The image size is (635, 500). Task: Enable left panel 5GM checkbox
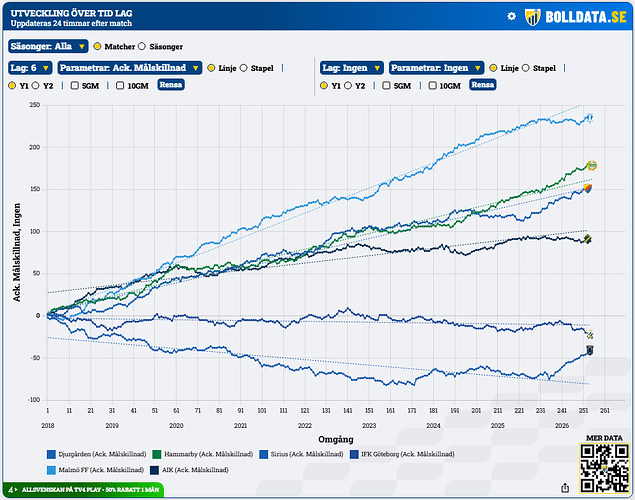[75, 85]
